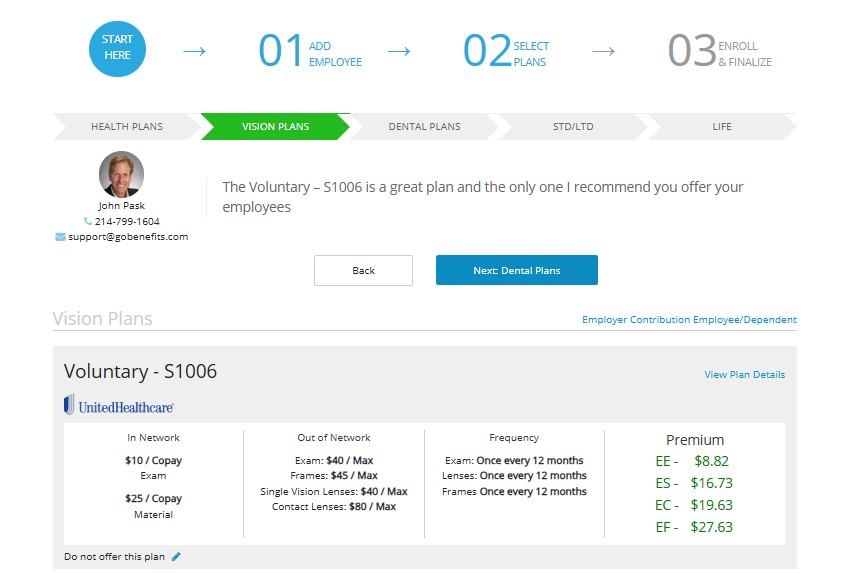The width and height of the screenshot is (854, 574).
Task: Go to the STD/LTD tab
Action: click(572, 127)
